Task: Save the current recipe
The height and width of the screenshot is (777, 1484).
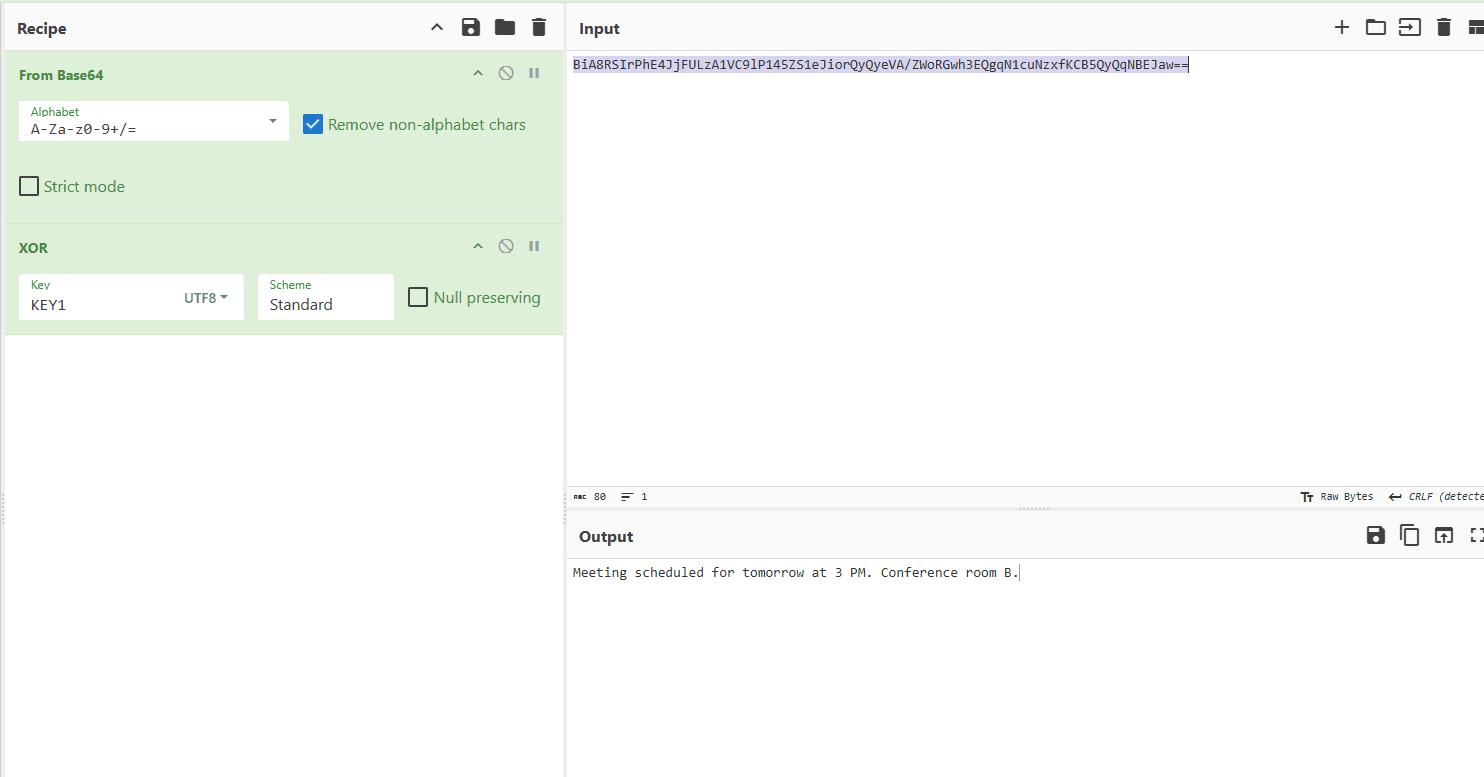Action: 470,28
